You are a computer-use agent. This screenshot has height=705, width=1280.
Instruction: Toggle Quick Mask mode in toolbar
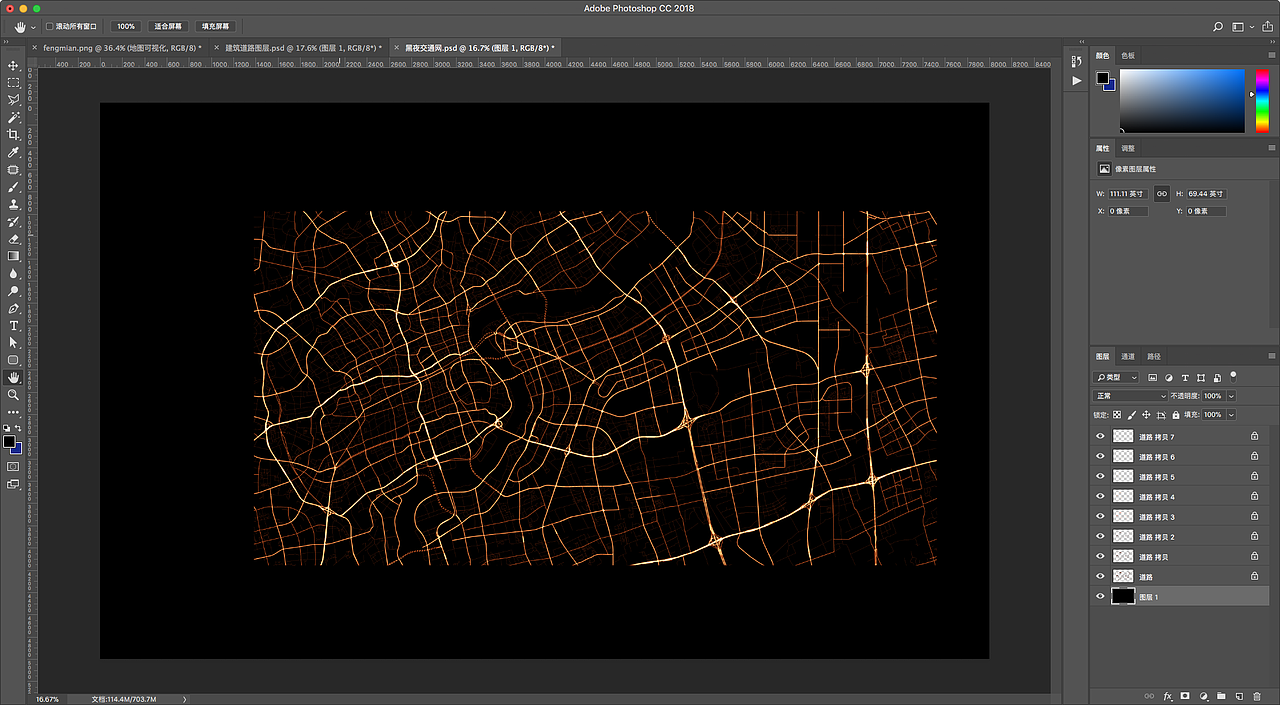point(14,466)
